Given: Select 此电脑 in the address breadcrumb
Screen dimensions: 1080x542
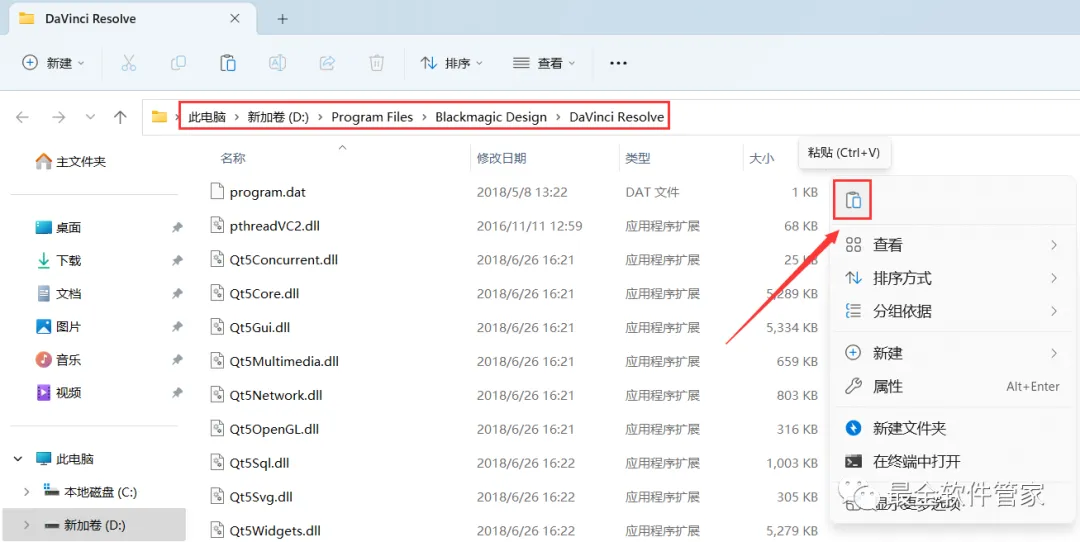Looking at the screenshot, I should [207, 117].
